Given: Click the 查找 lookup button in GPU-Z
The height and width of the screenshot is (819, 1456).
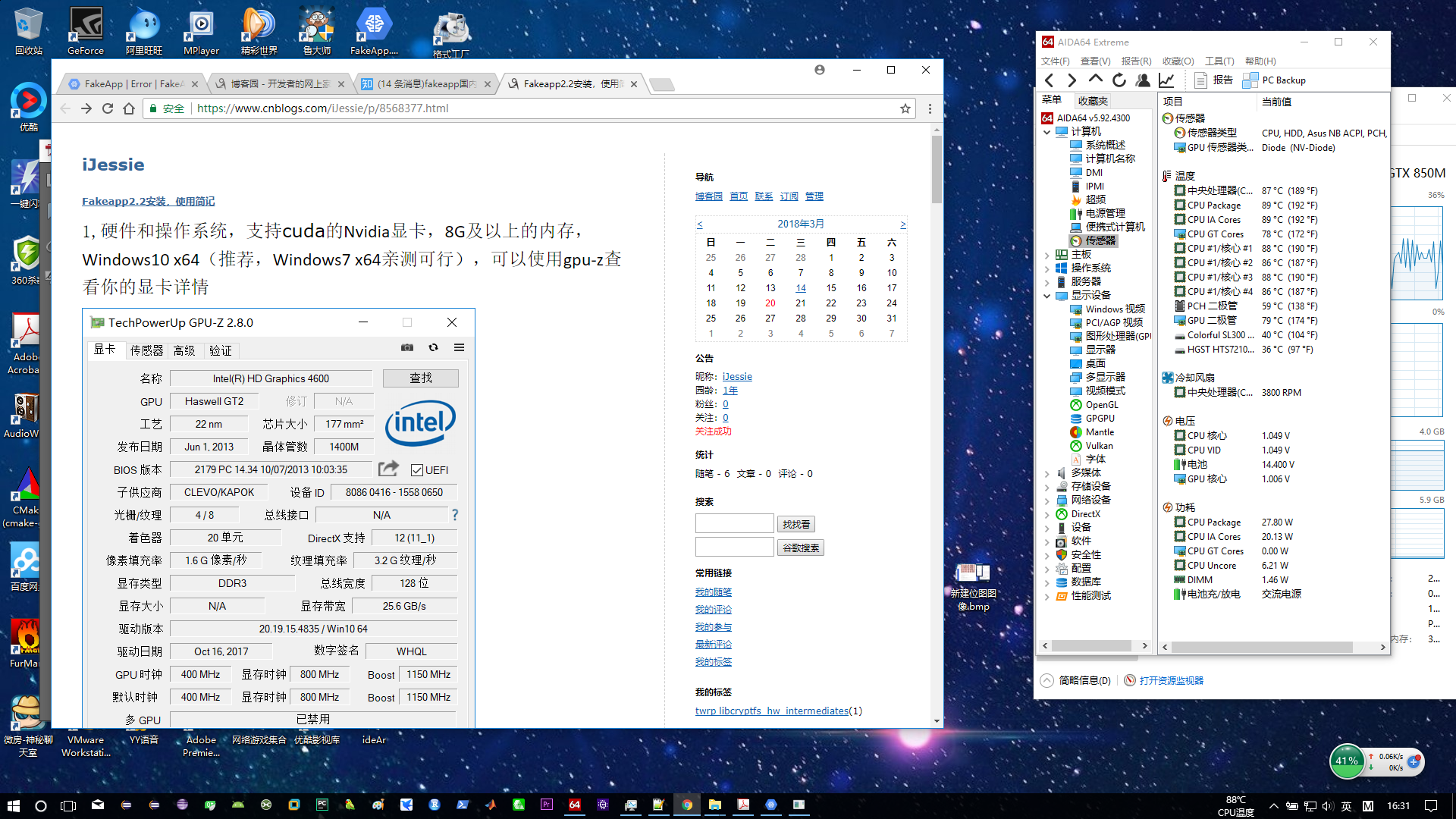Looking at the screenshot, I should point(420,378).
